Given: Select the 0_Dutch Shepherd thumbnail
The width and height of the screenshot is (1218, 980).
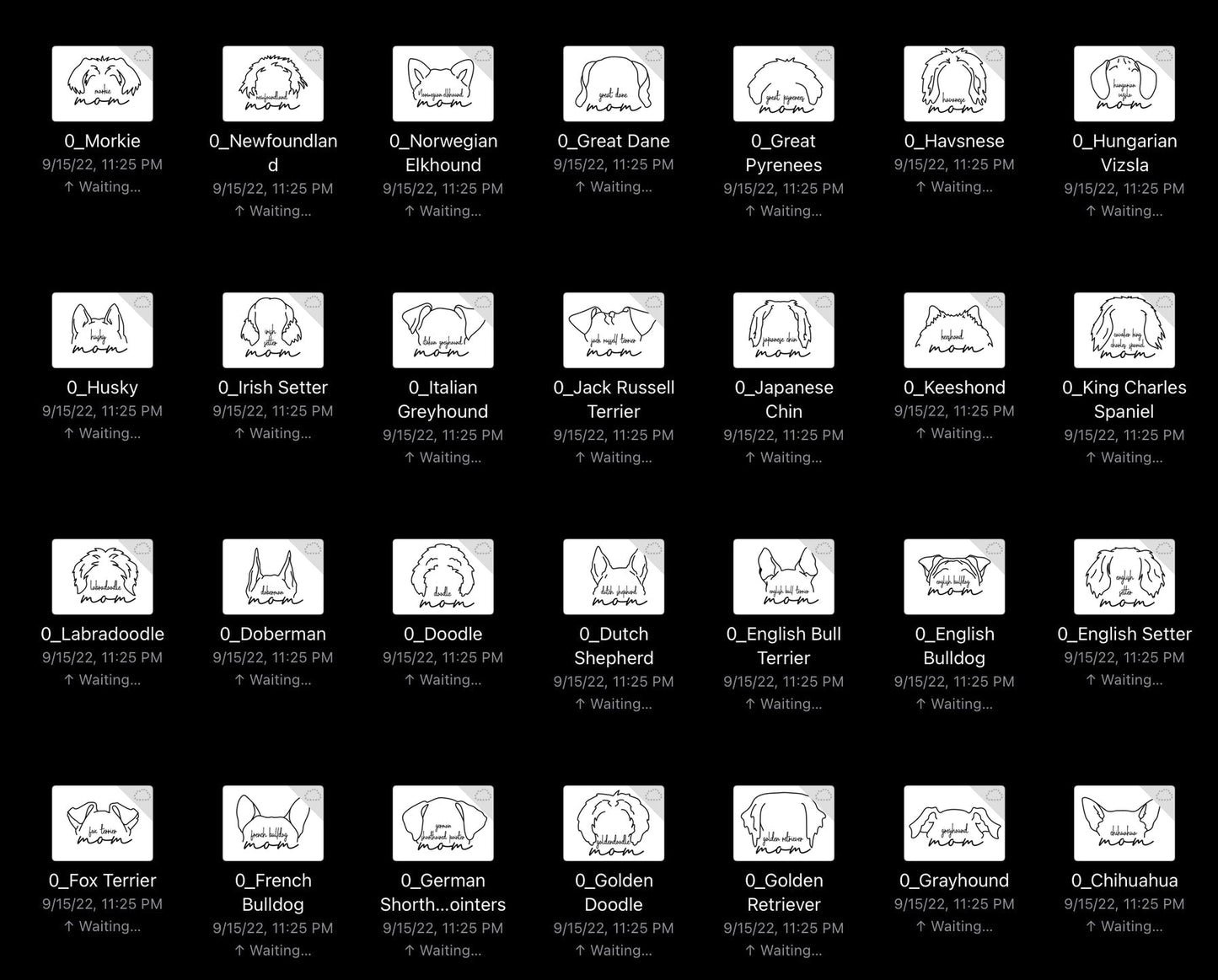Looking at the screenshot, I should click(613, 576).
